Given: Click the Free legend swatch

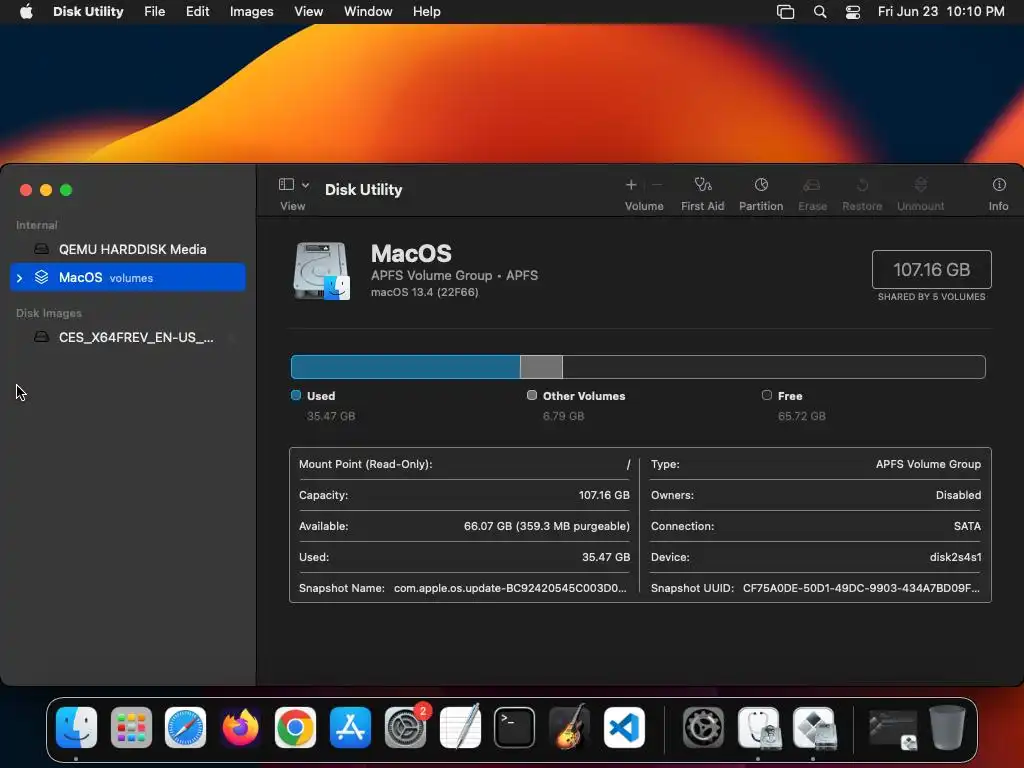Looking at the screenshot, I should click(767, 395).
